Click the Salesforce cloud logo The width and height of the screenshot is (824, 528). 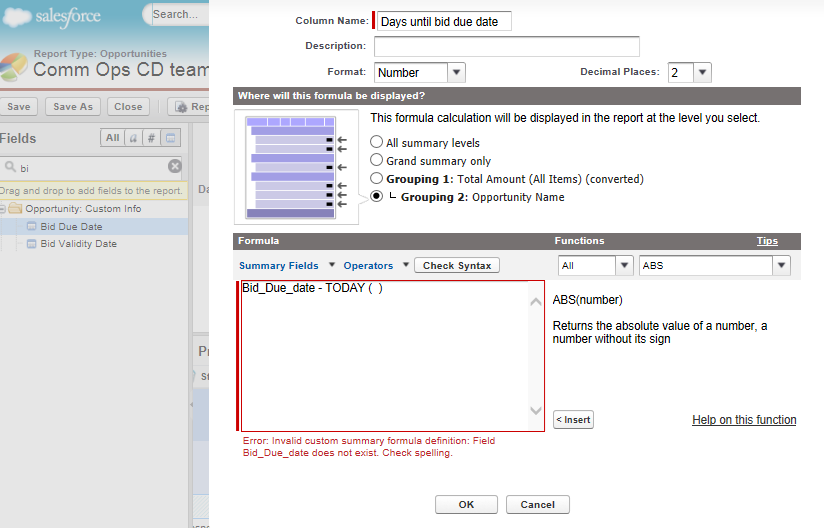51,17
